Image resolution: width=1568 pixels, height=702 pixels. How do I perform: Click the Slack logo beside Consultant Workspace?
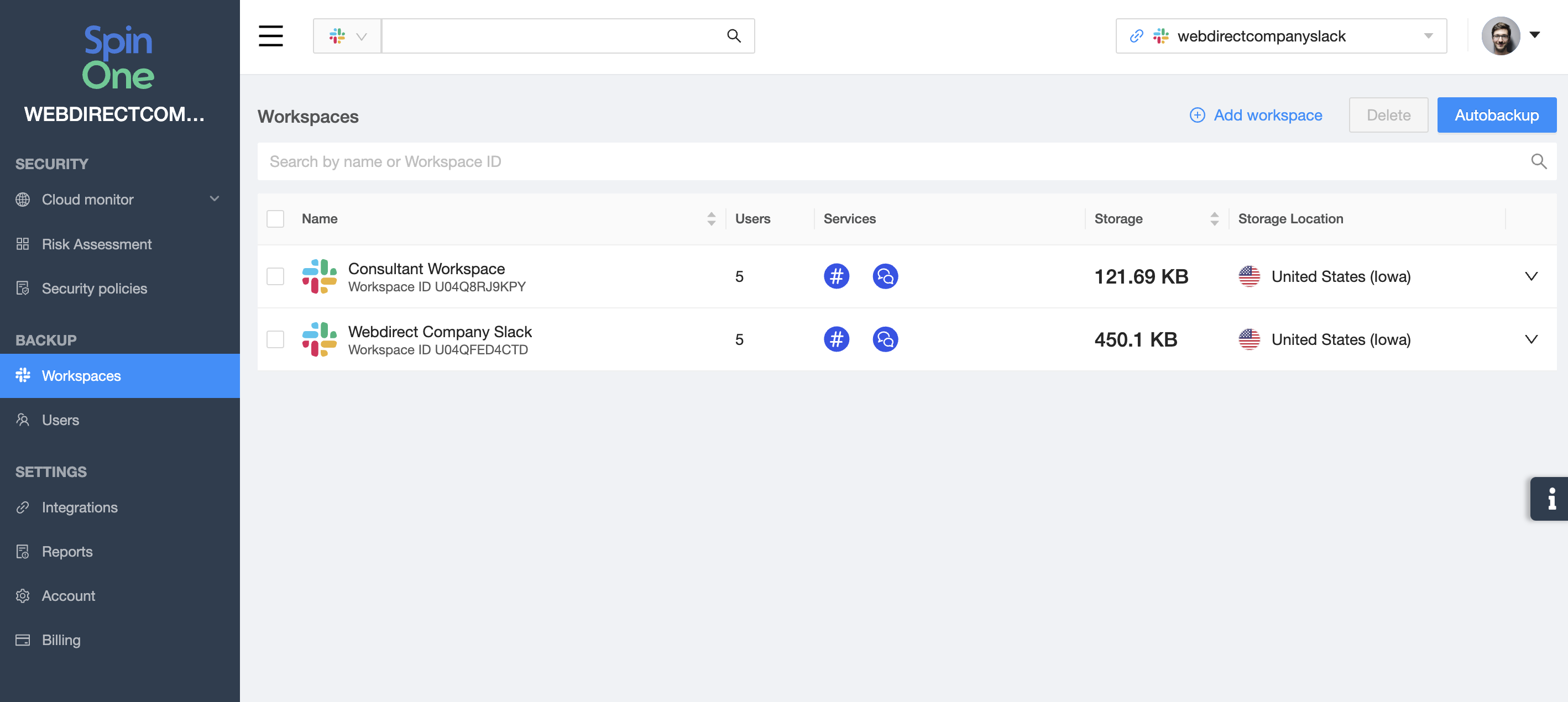tap(319, 276)
